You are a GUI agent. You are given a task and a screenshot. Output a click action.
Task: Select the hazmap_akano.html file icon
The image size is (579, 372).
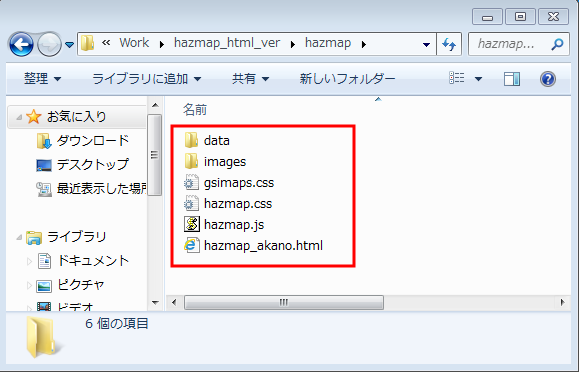click(192, 245)
